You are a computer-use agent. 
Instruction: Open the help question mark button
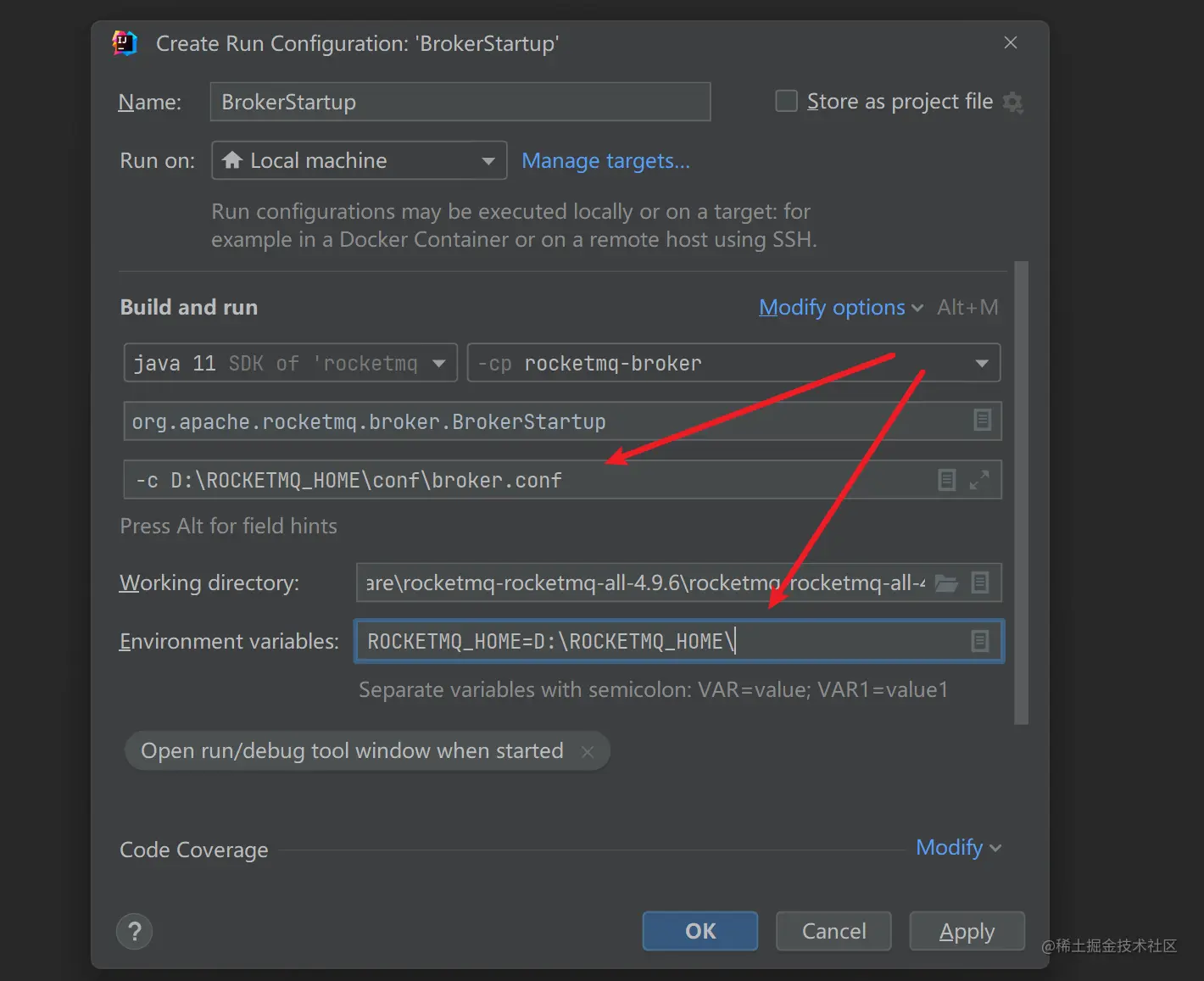(134, 931)
